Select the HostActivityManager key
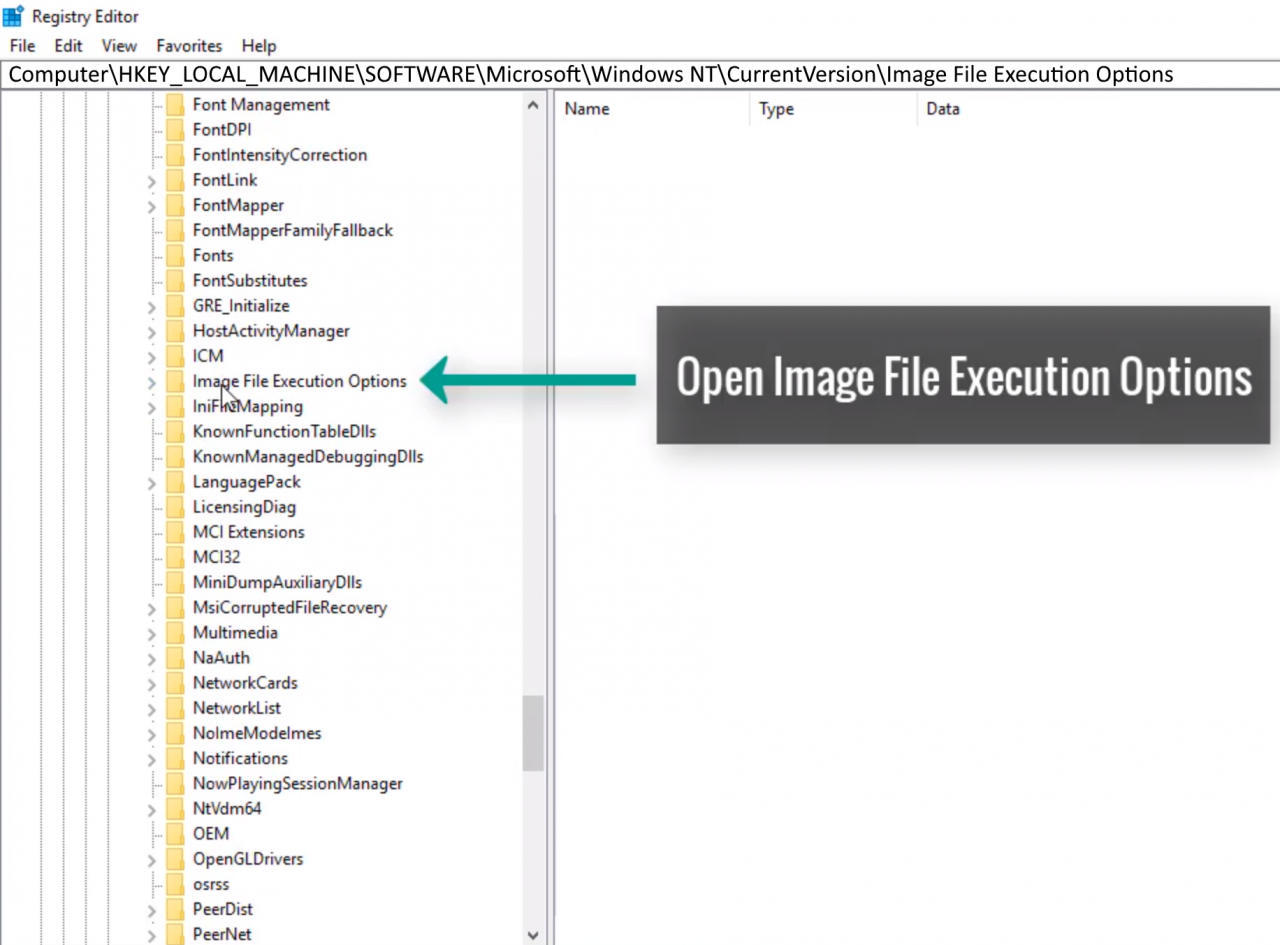The width and height of the screenshot is (1280, 945). (271, 331)
